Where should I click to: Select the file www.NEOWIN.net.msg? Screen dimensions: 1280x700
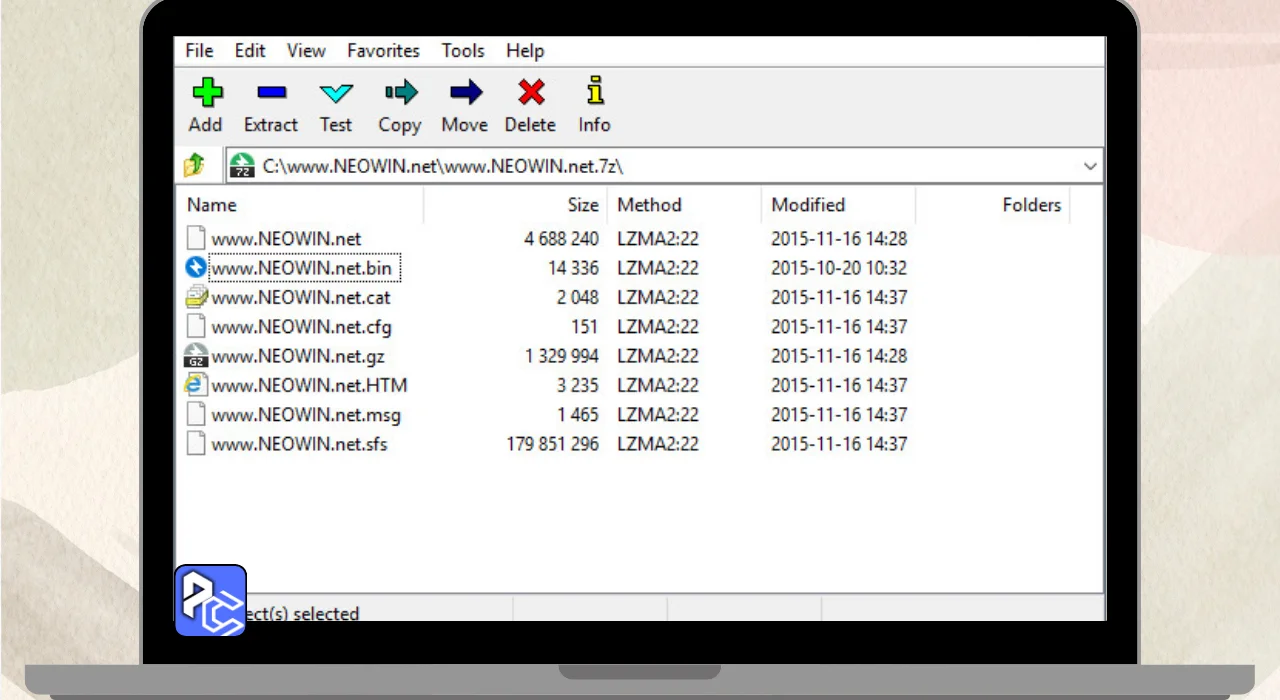(306, 414)
